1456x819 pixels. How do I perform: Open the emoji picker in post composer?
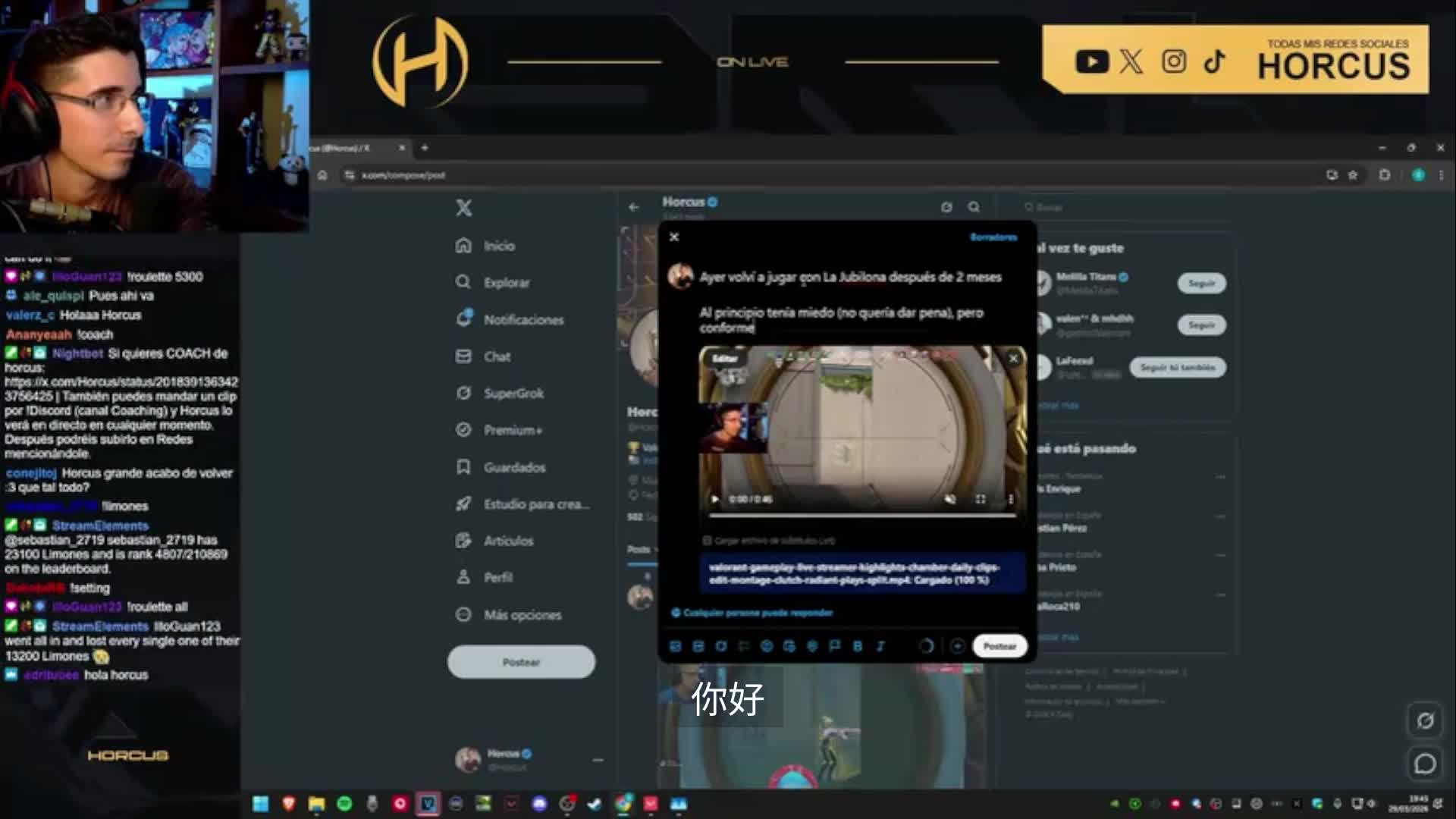767,646
